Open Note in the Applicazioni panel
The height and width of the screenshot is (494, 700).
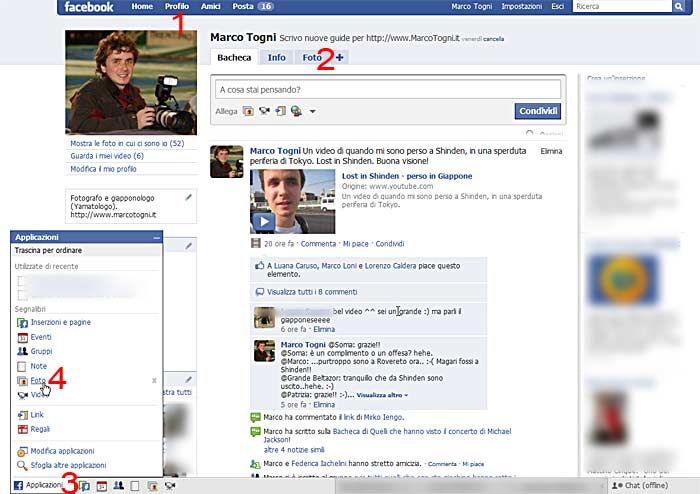tap(38, 366)
